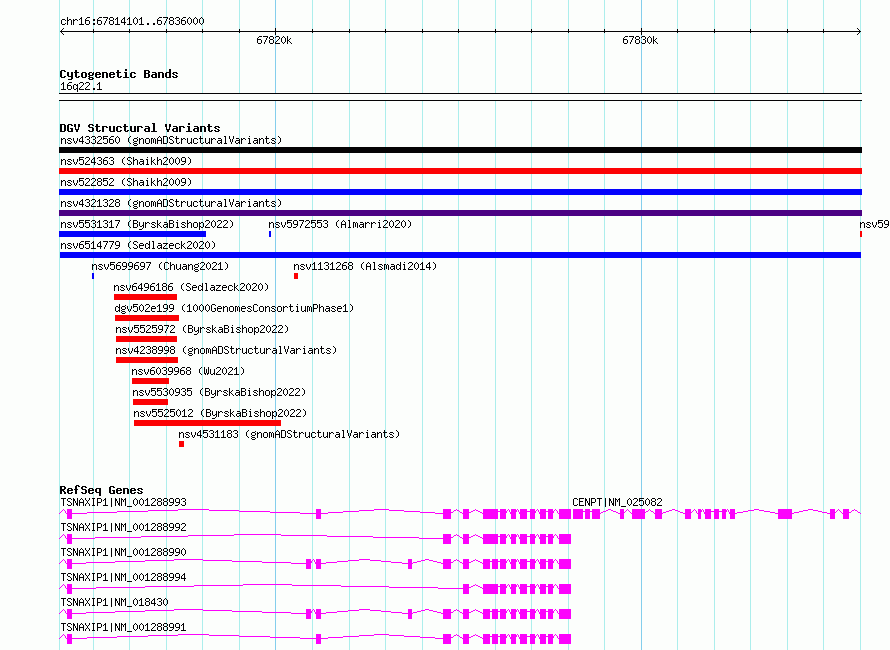890x650 pixels.
Task: Click the last exon of TSNAXIP1 NM_018430
Action: pyautogui.click(x=565, y=614)
